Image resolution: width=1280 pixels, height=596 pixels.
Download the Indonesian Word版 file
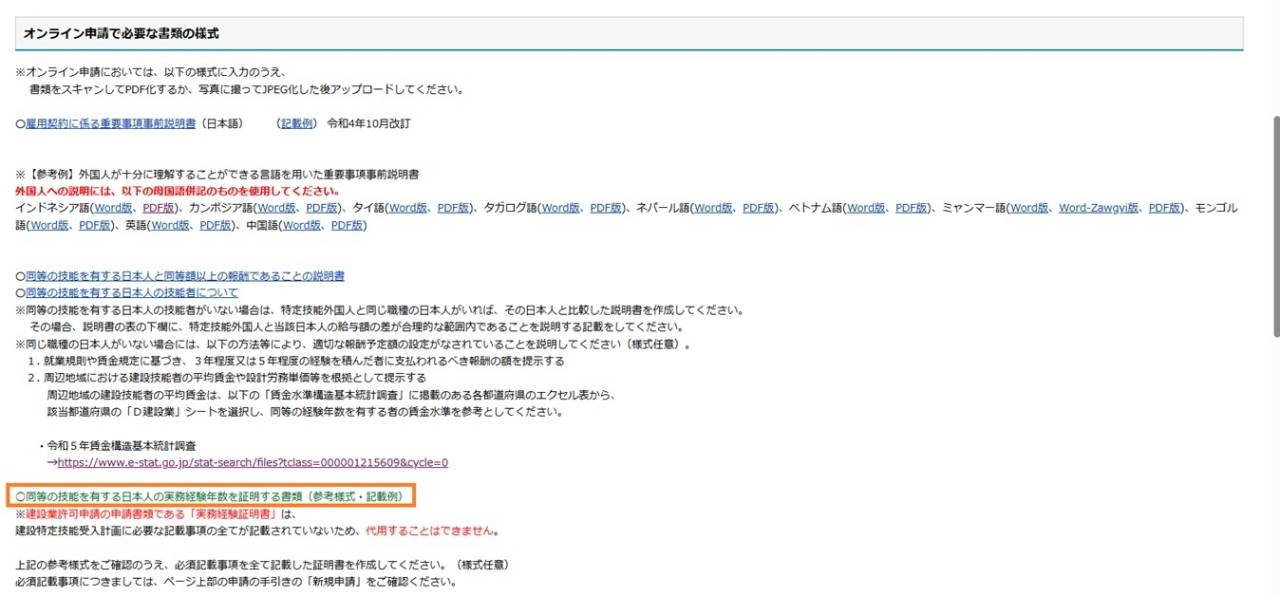point(113,208)
